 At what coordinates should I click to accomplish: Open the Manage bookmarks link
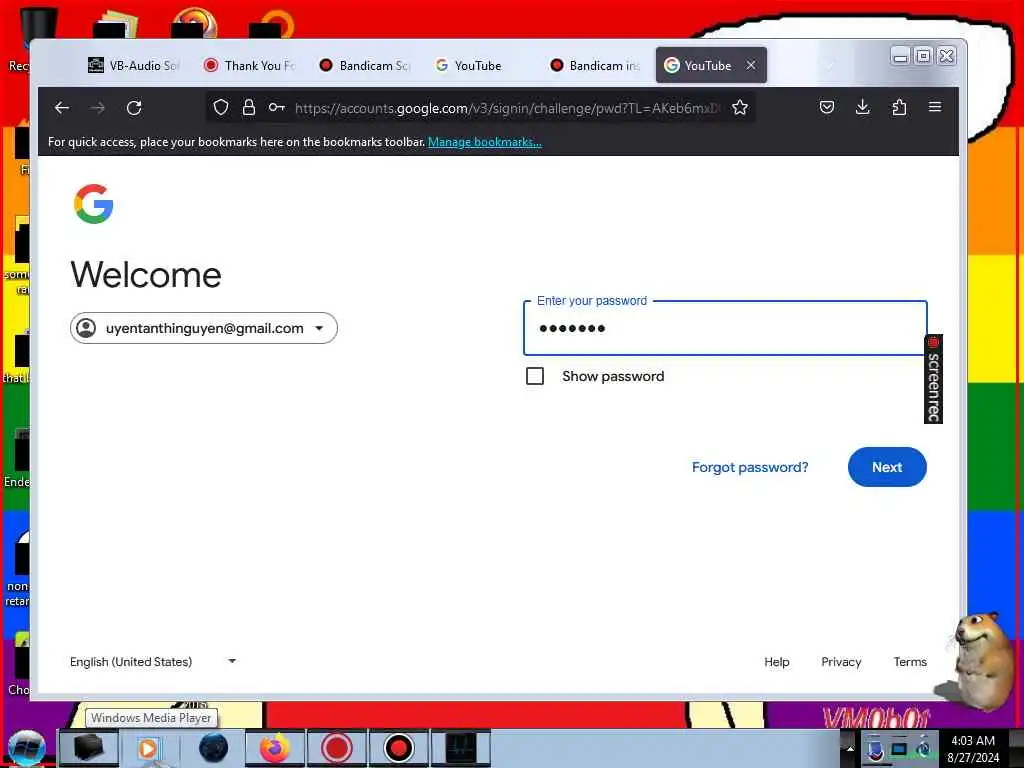[x=485, y=142]
